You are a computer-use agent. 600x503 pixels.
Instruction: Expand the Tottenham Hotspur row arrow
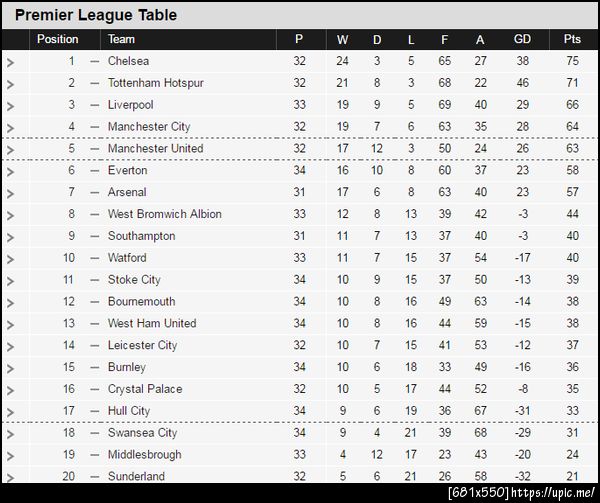point(11,84)
